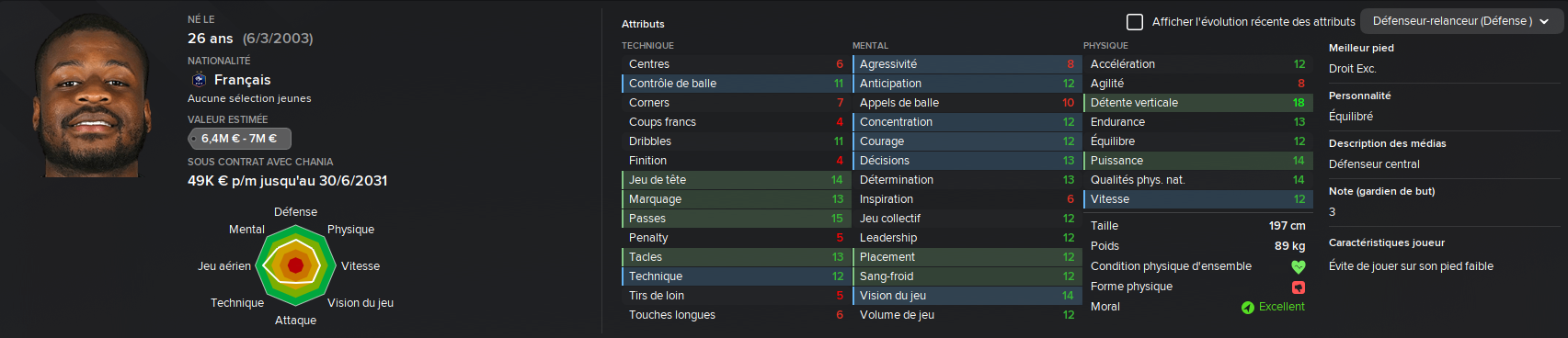
Task: Click the Français nationality link
Action: [x=242, y=80]
